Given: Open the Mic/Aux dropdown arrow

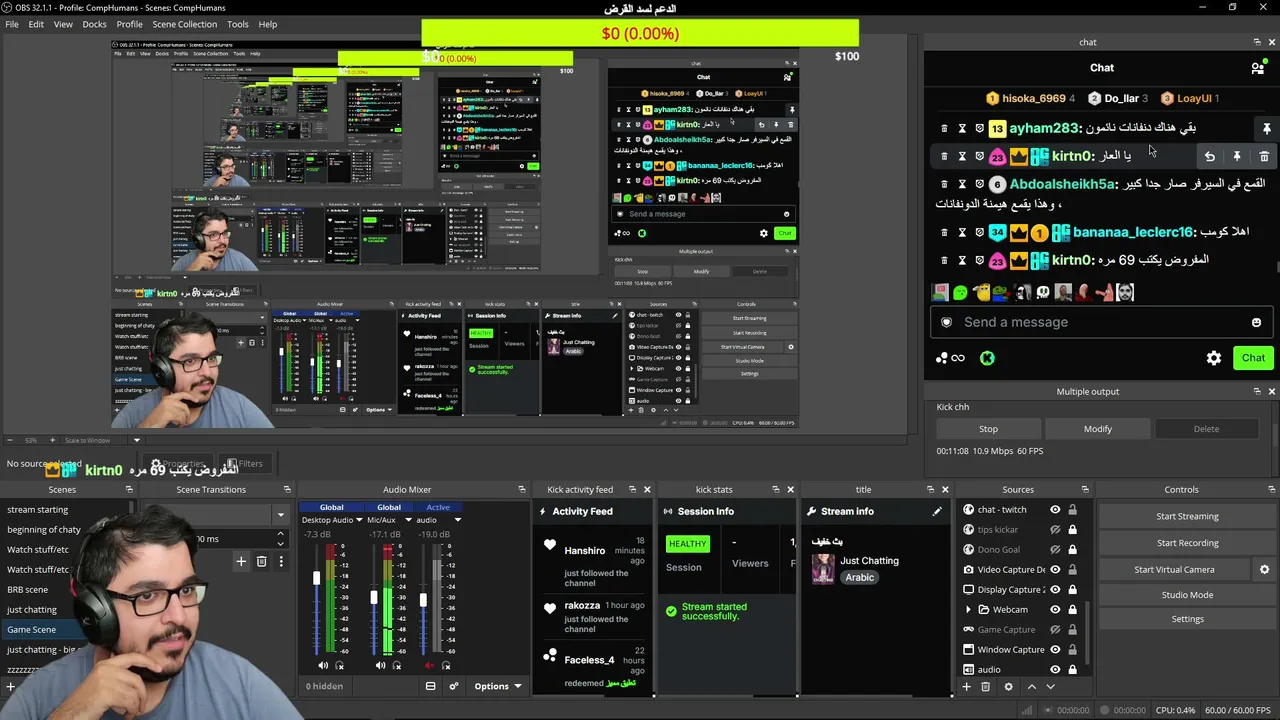Looking at the screenshot, I should coord(408,520).
